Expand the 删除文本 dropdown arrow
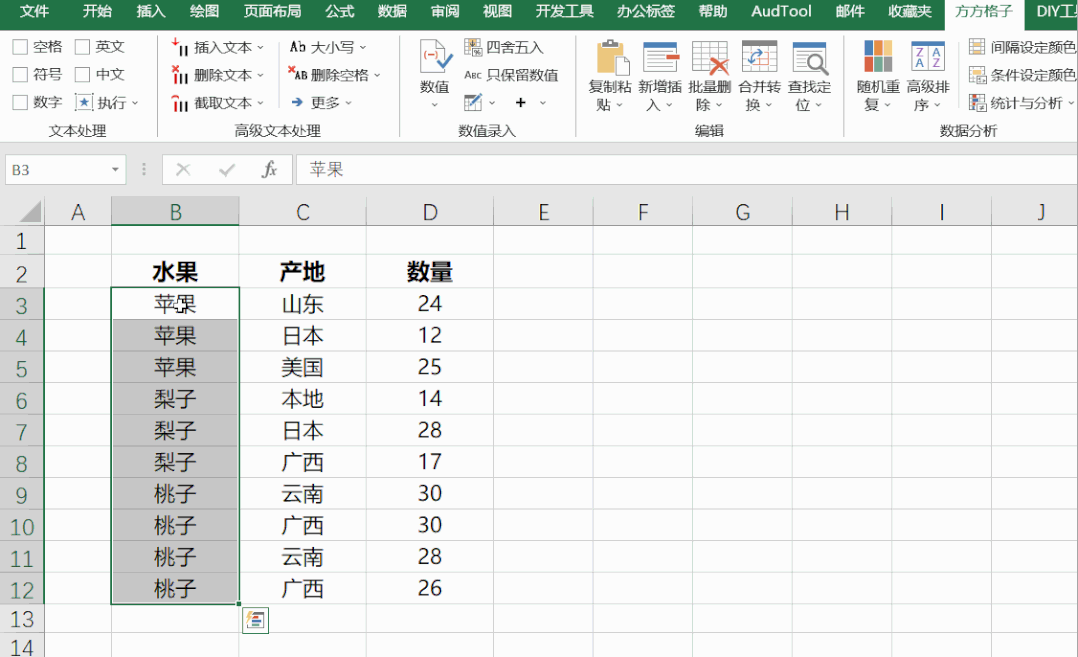Viewport: 1078px width, 657px height. pyautogui.click(x=261, y=75)
